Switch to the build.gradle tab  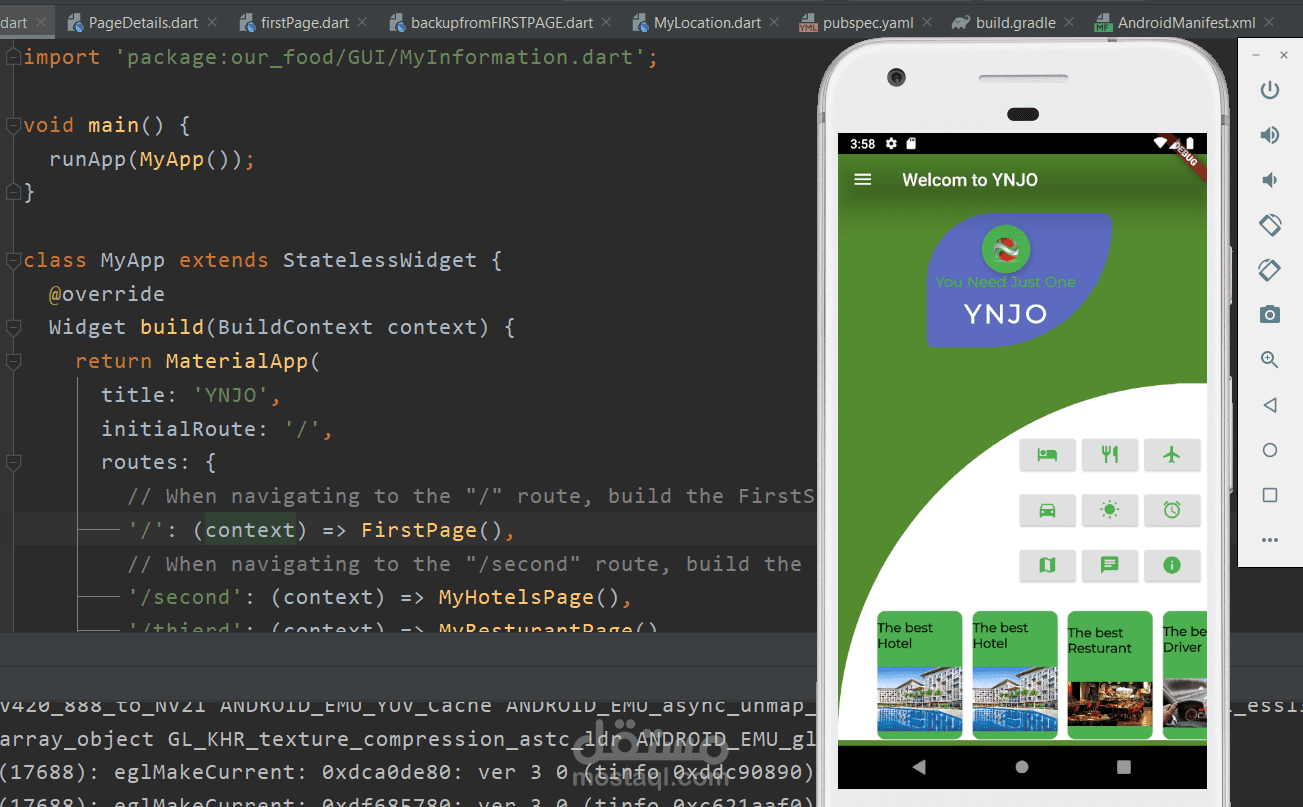pos(1016,22)
